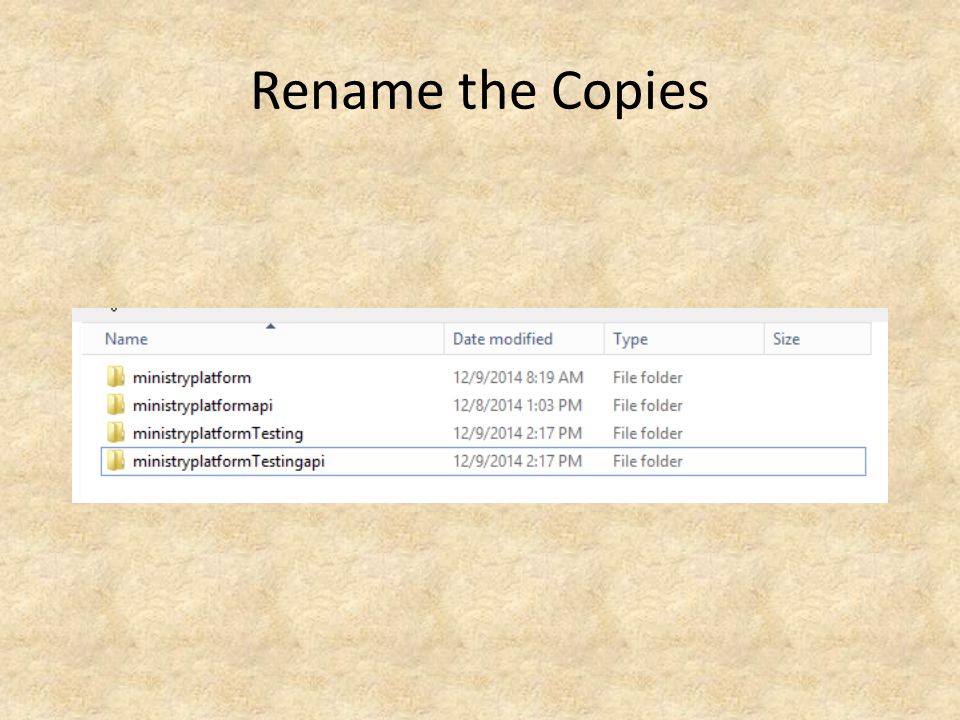
Task: Click the date 12/9/2014 8:19 AM
Action: coord(518,377)
